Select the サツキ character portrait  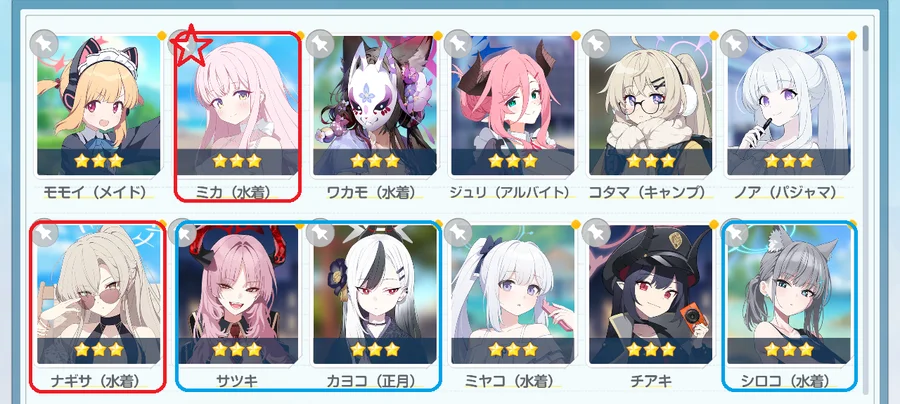click(x=238, y=294)
